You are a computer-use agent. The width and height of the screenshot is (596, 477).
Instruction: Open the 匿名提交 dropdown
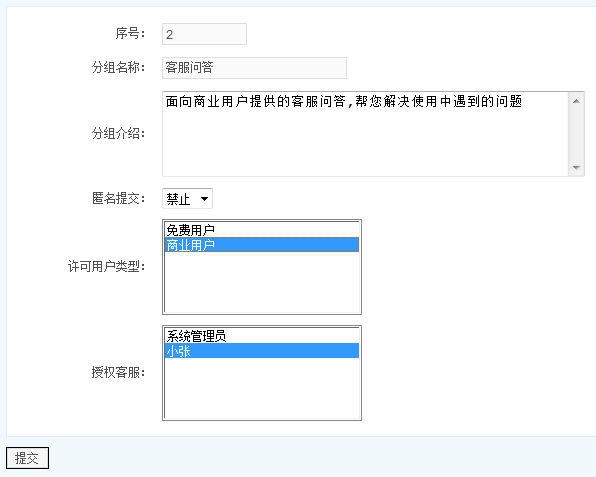(187, 198)
